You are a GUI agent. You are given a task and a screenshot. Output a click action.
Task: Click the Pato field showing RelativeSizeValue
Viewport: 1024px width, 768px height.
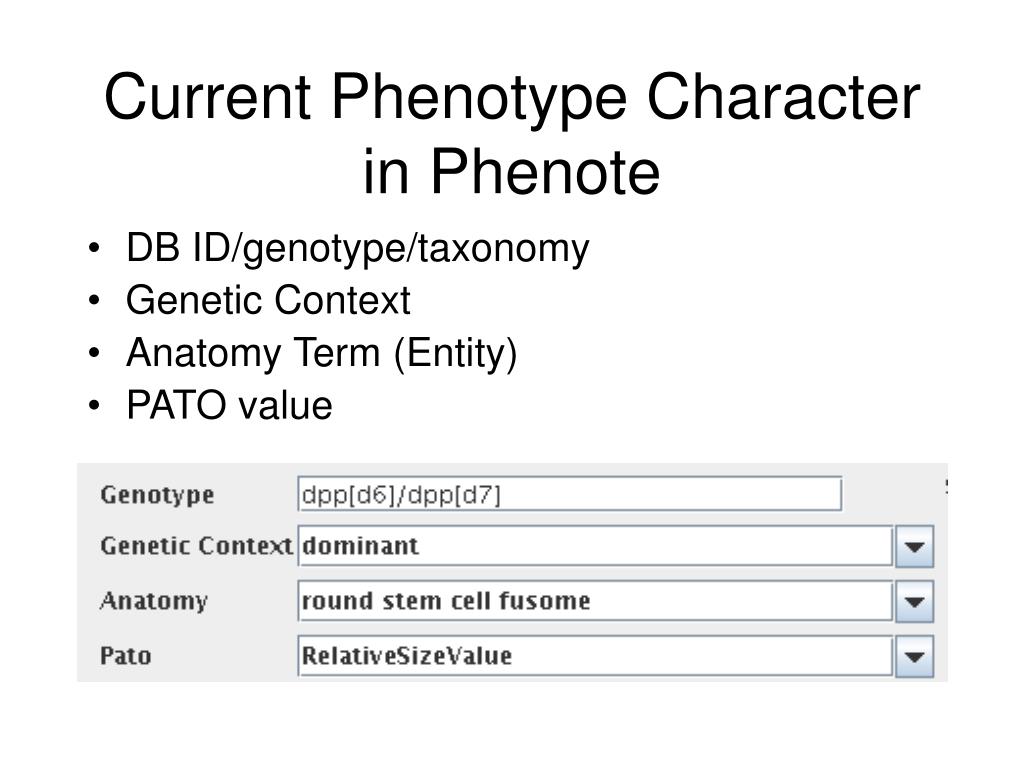tap(596, 656)
